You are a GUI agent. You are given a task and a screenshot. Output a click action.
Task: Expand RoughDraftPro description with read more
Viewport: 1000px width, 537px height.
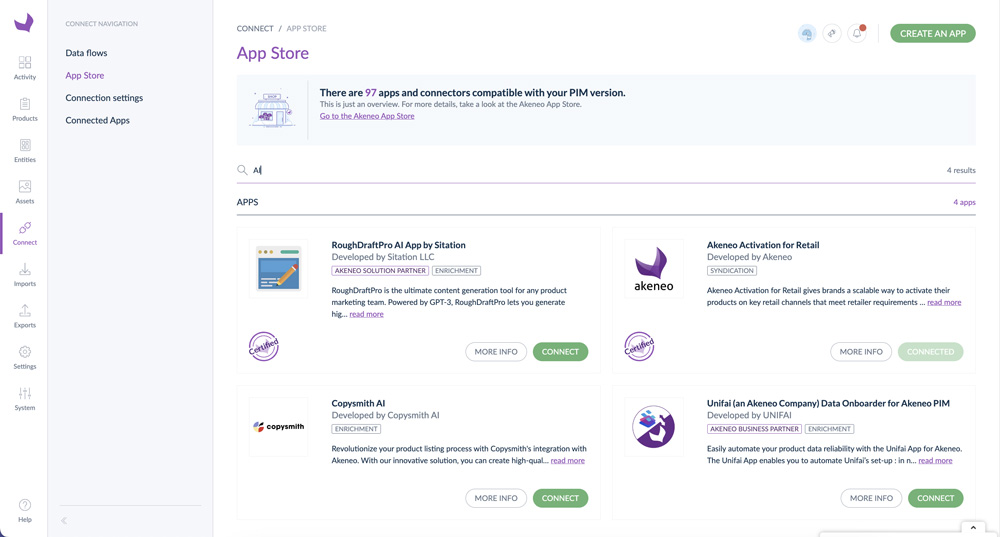(x=366, y=314)
